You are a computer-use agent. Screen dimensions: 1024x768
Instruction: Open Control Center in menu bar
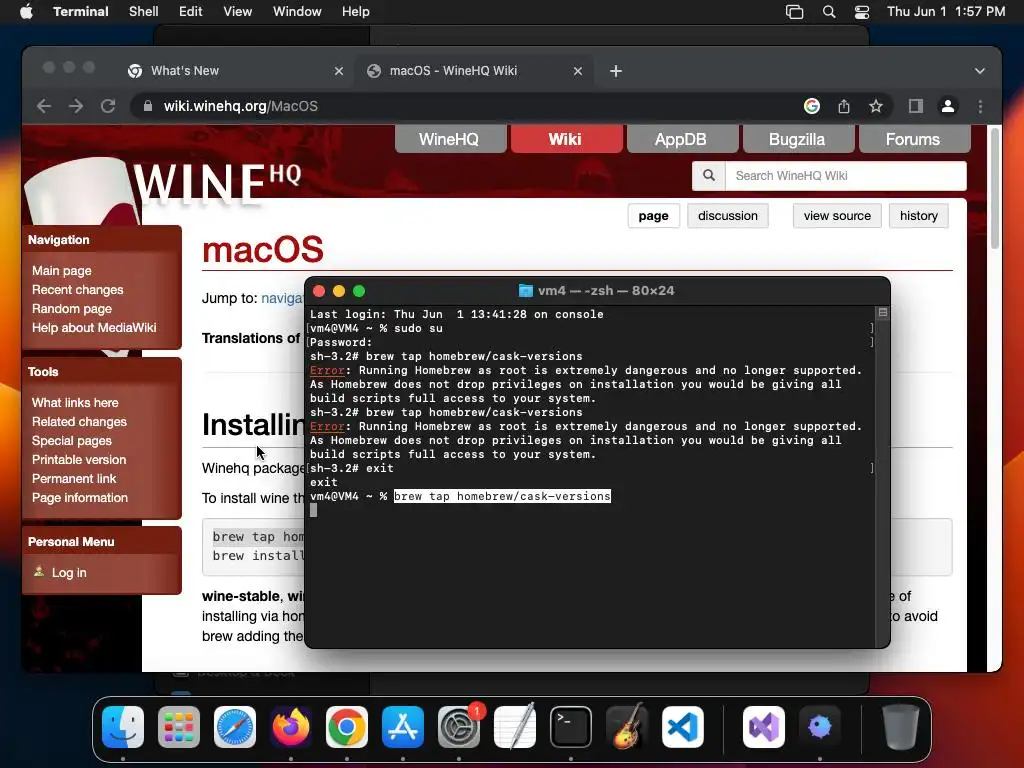pyautogui.click(x=861, y=12)
